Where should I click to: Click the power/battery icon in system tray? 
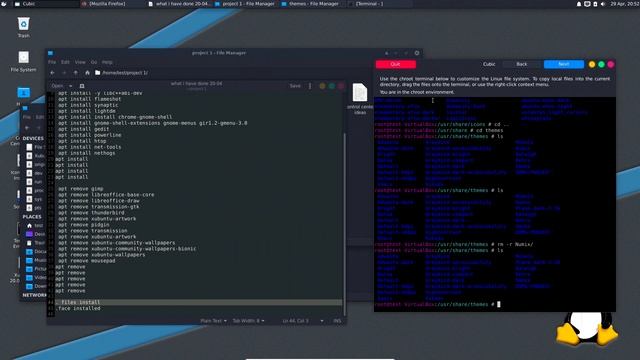(x=595, y=4)
